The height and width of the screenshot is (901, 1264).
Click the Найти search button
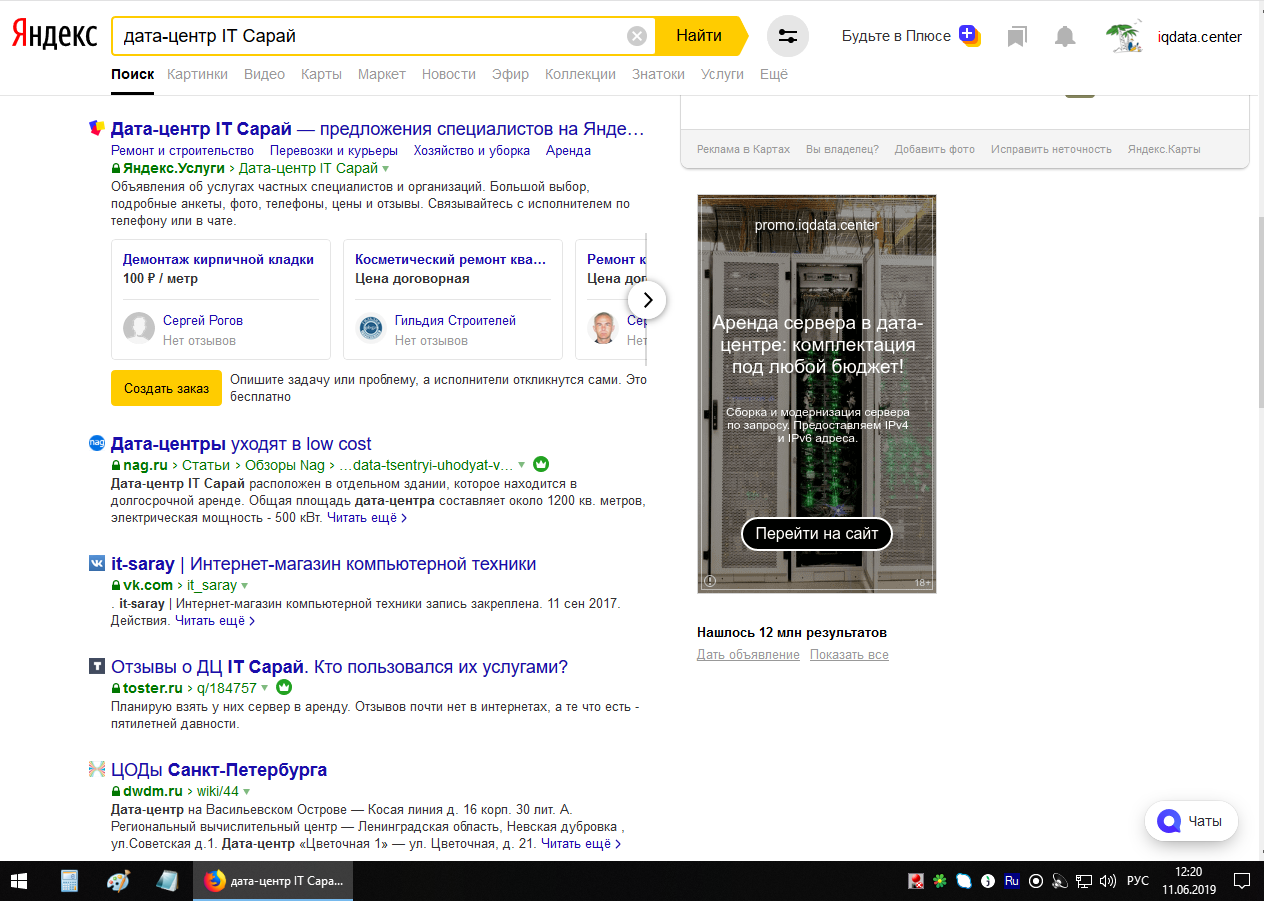pyautogui.click(x=699, y=36)
